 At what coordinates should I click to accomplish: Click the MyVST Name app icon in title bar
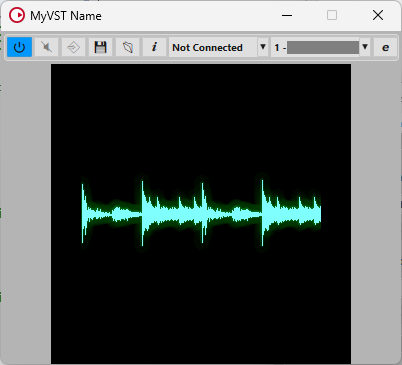(x=17, y=15)
